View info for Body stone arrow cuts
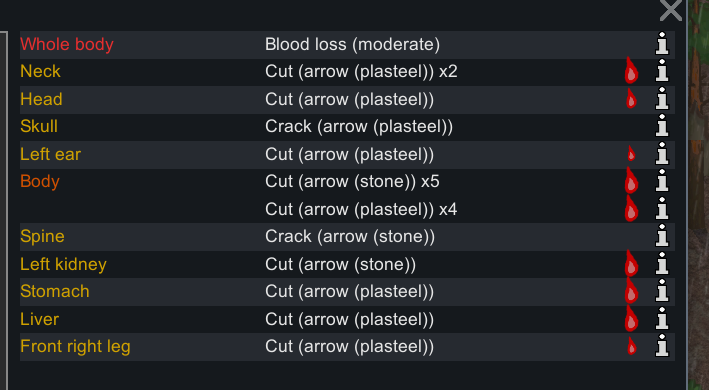 point(662,181)
